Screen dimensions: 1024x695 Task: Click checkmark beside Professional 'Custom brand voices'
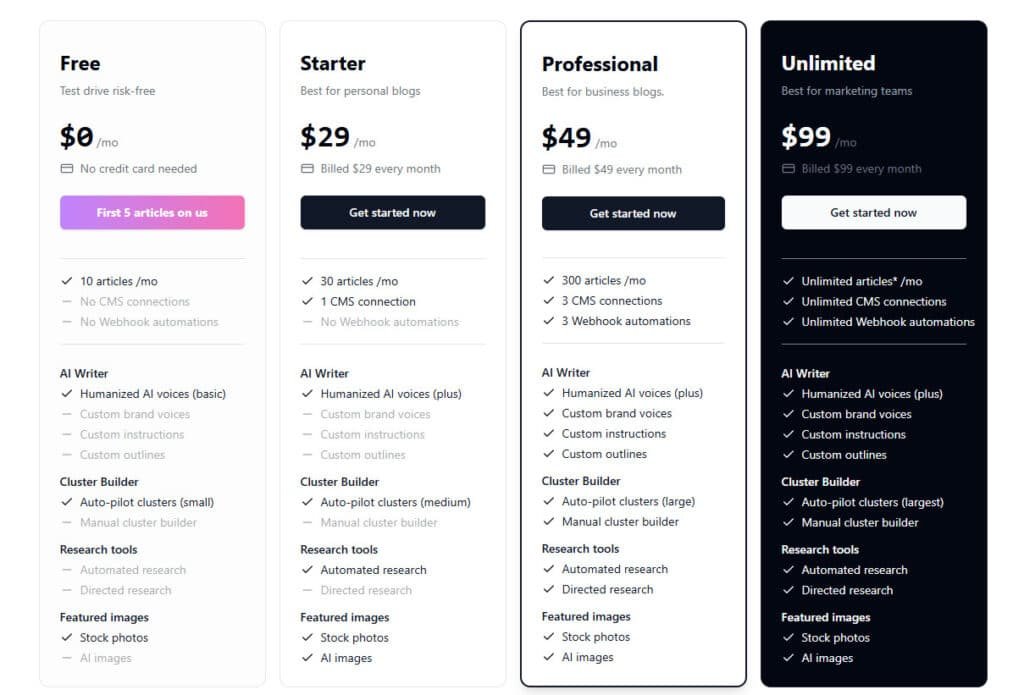click(x=548, y=414)
